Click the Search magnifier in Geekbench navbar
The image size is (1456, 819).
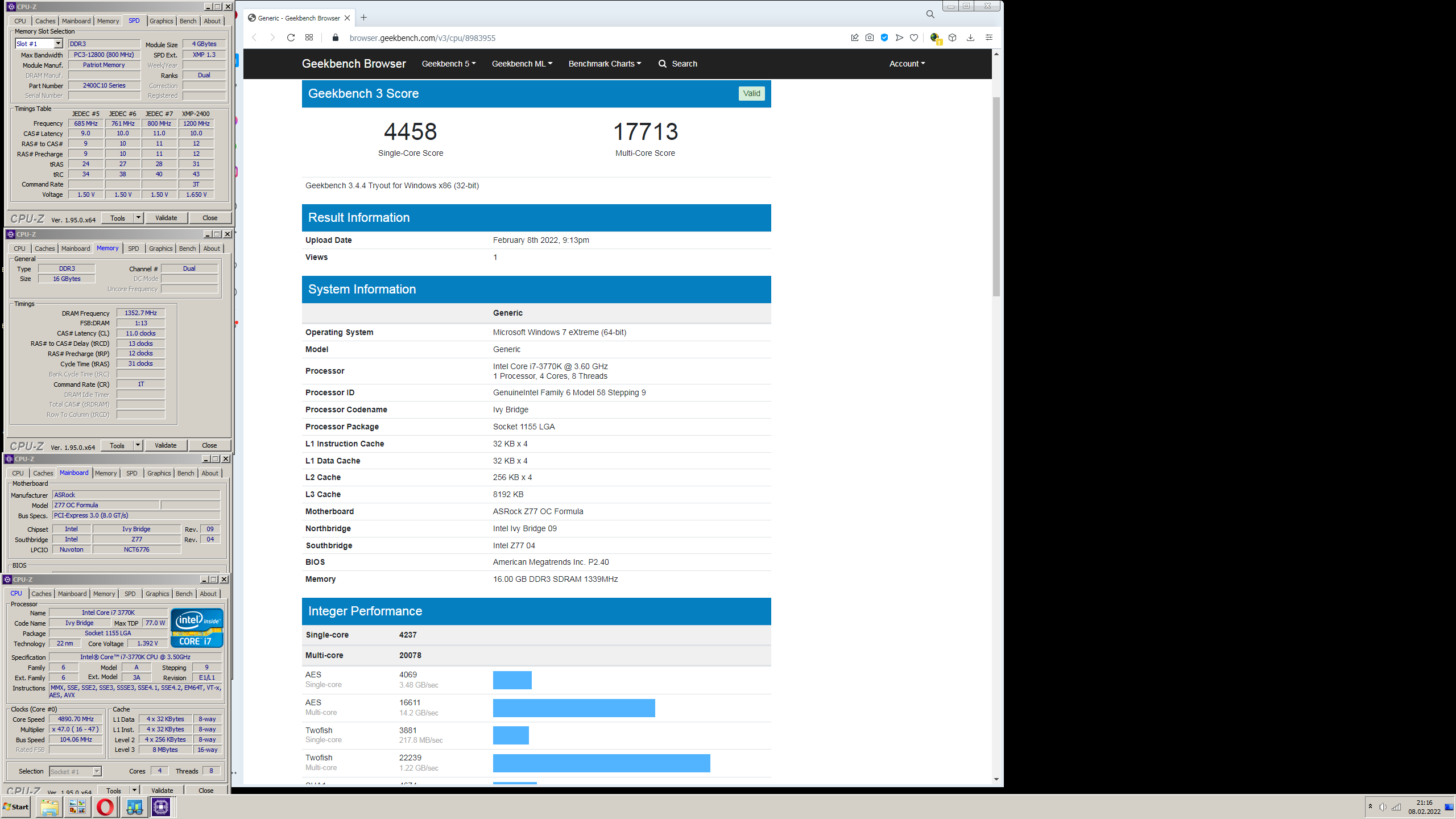tap(663, 64)
